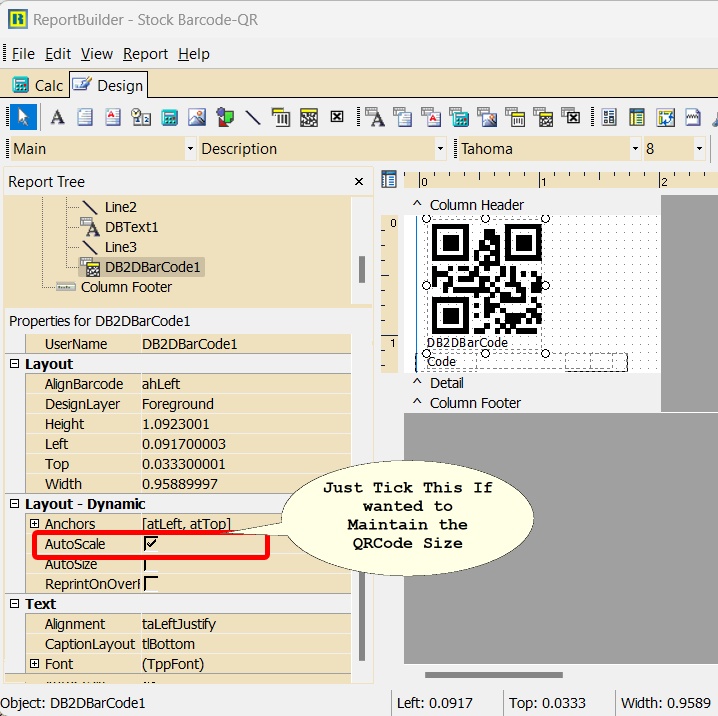Open the Report menu

[x=145, y=54]
